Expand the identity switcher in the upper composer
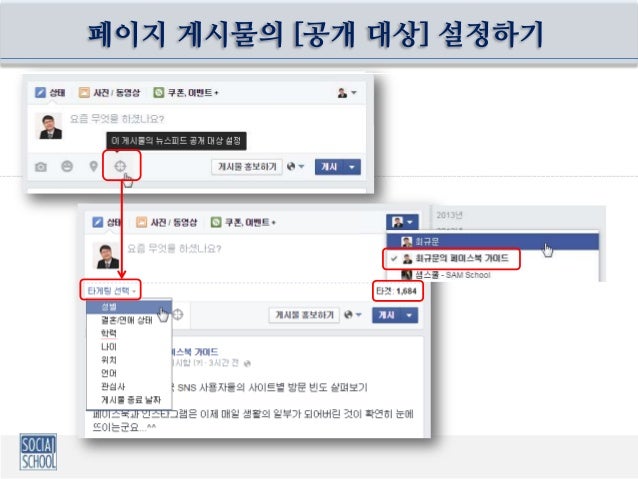Screen dimensions: 638x479 point(347,93)
